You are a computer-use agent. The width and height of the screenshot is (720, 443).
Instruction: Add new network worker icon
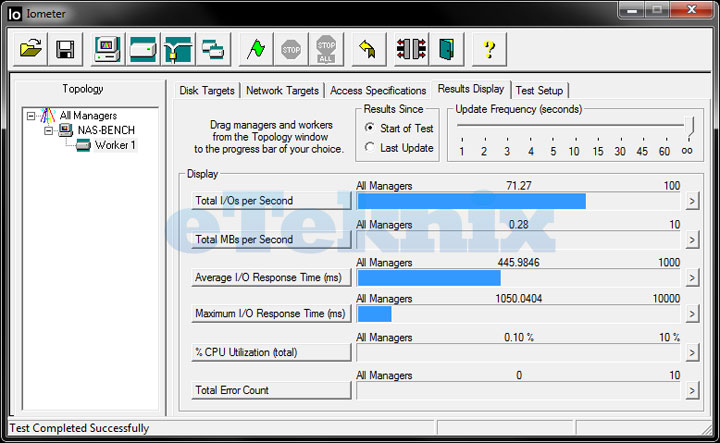[178, 49]
